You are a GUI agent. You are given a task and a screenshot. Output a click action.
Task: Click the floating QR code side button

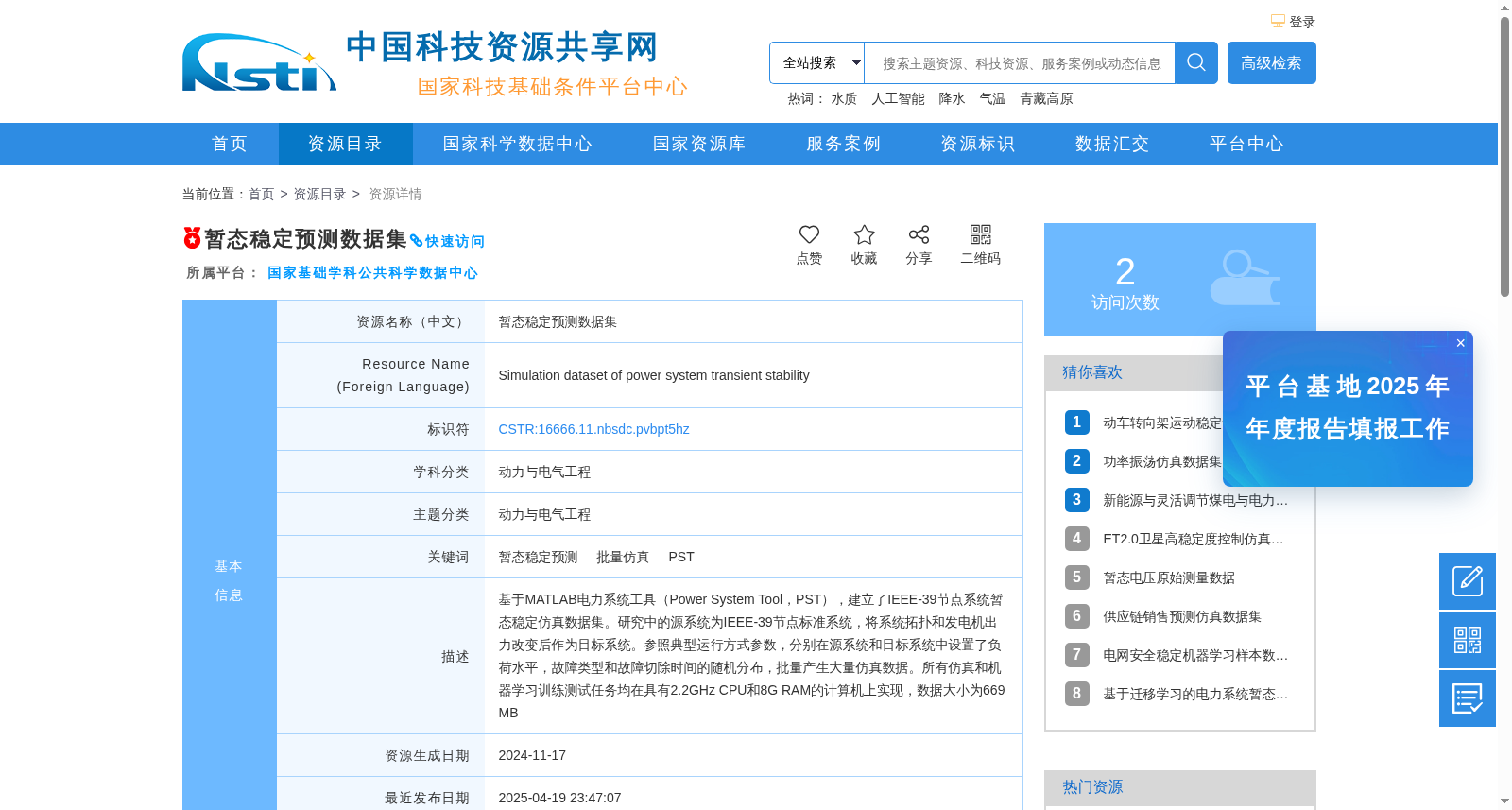(1468, 640)
